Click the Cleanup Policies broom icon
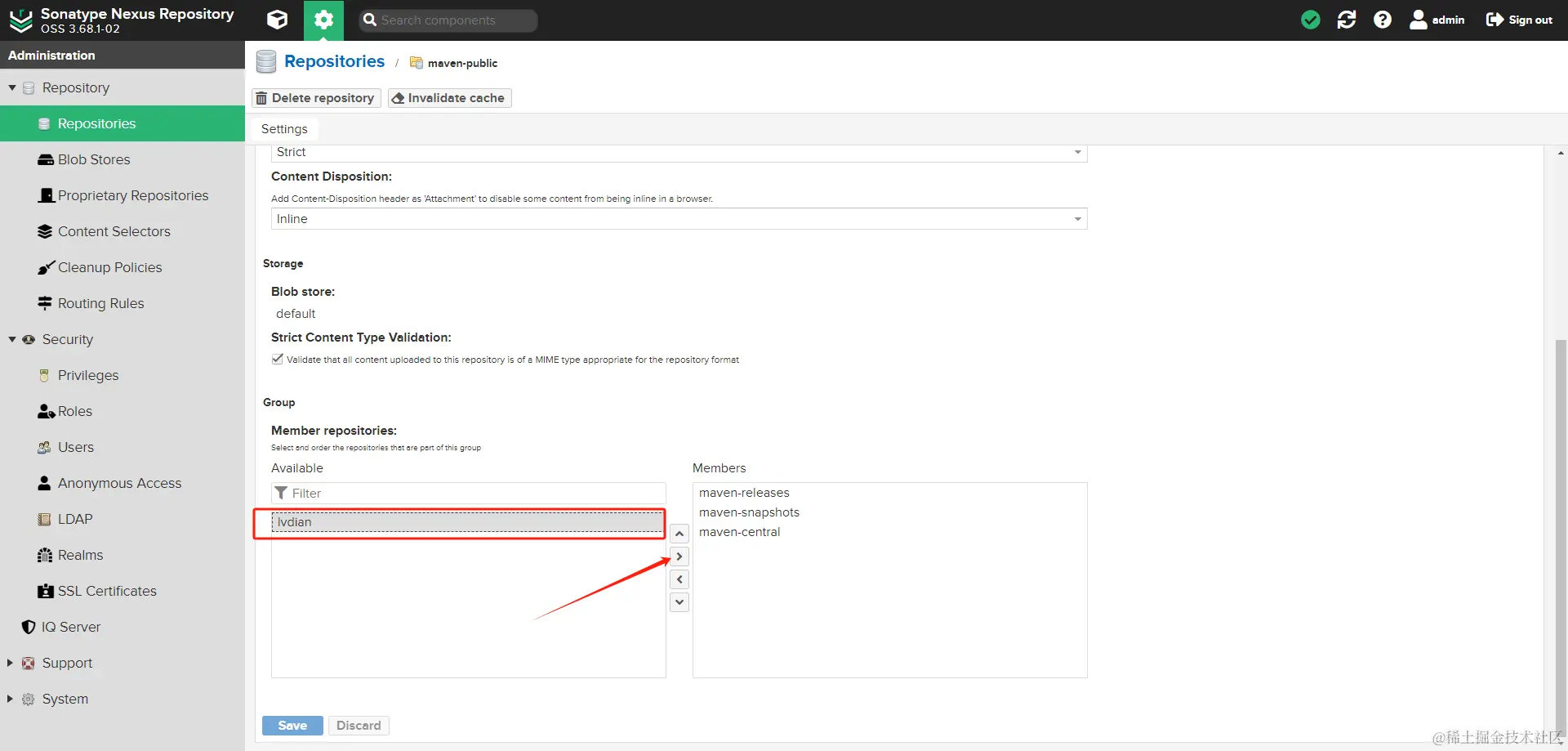Screen dimensions: 1568x751 point(46,267)
